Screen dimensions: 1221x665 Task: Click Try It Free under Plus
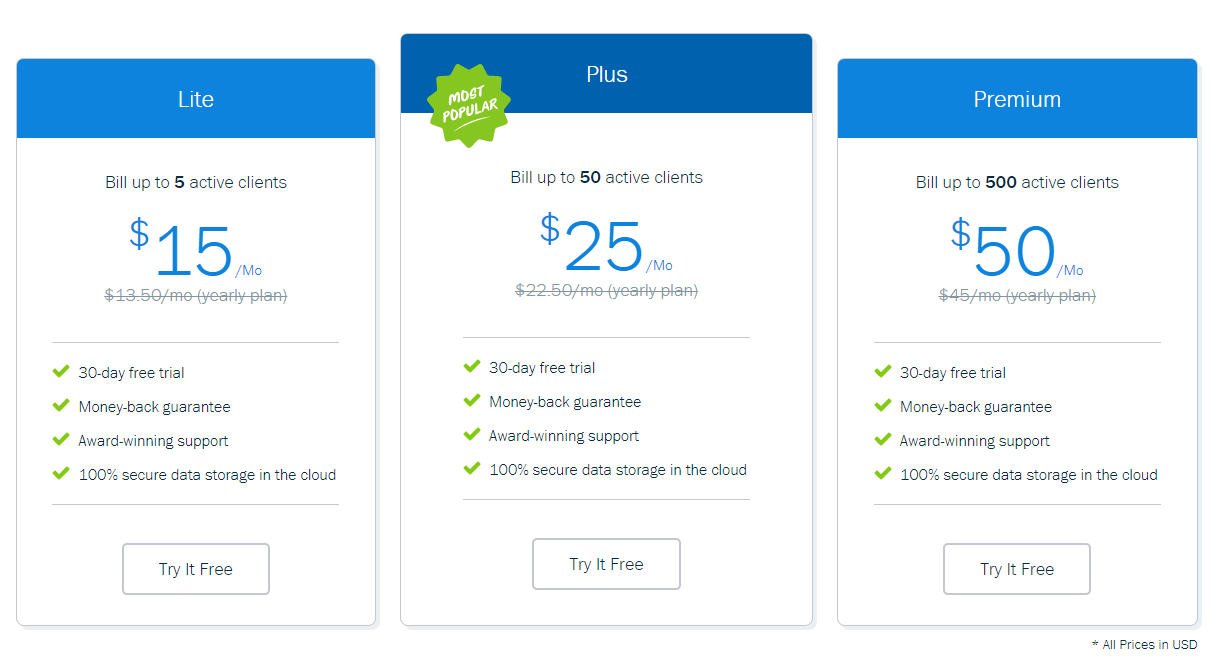click(x=606, y=564)
